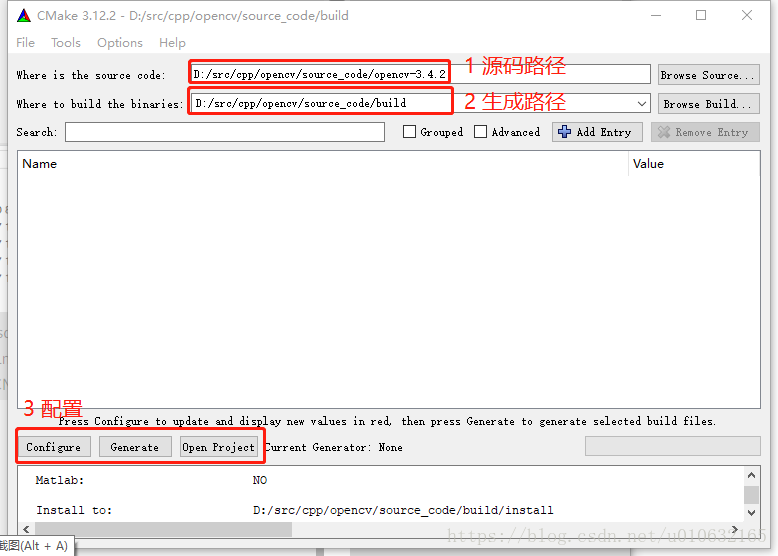Expand the build binaries path dropdown

(x=642, y=104)
